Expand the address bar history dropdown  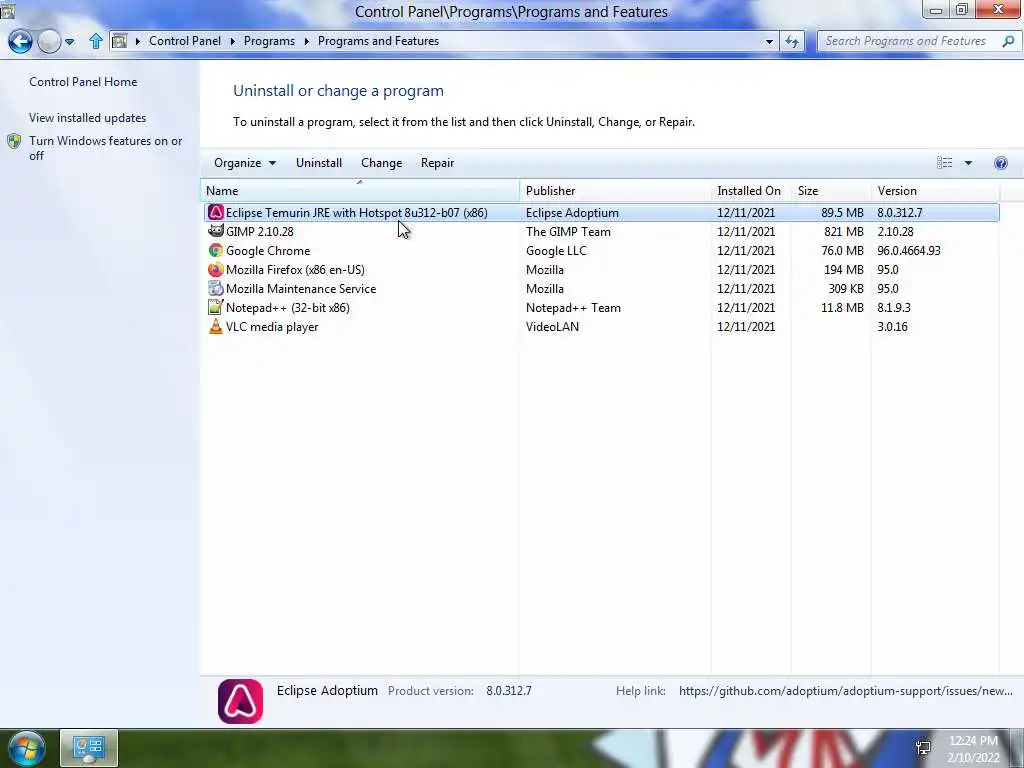pos(769,41)
